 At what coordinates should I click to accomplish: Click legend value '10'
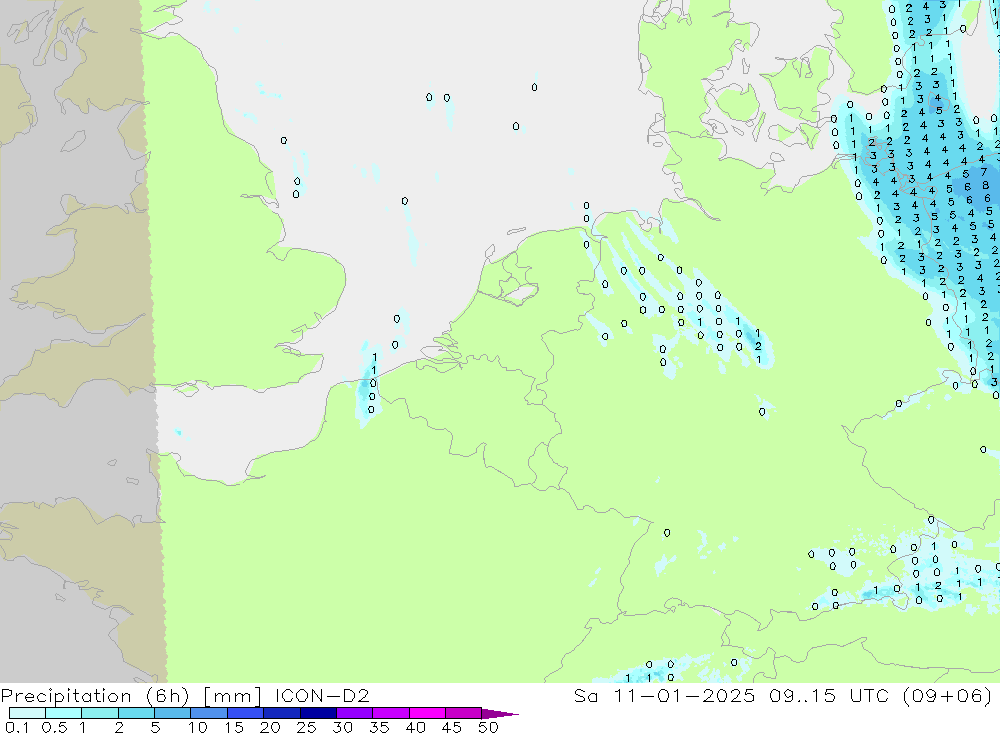[x=198, y=727]
